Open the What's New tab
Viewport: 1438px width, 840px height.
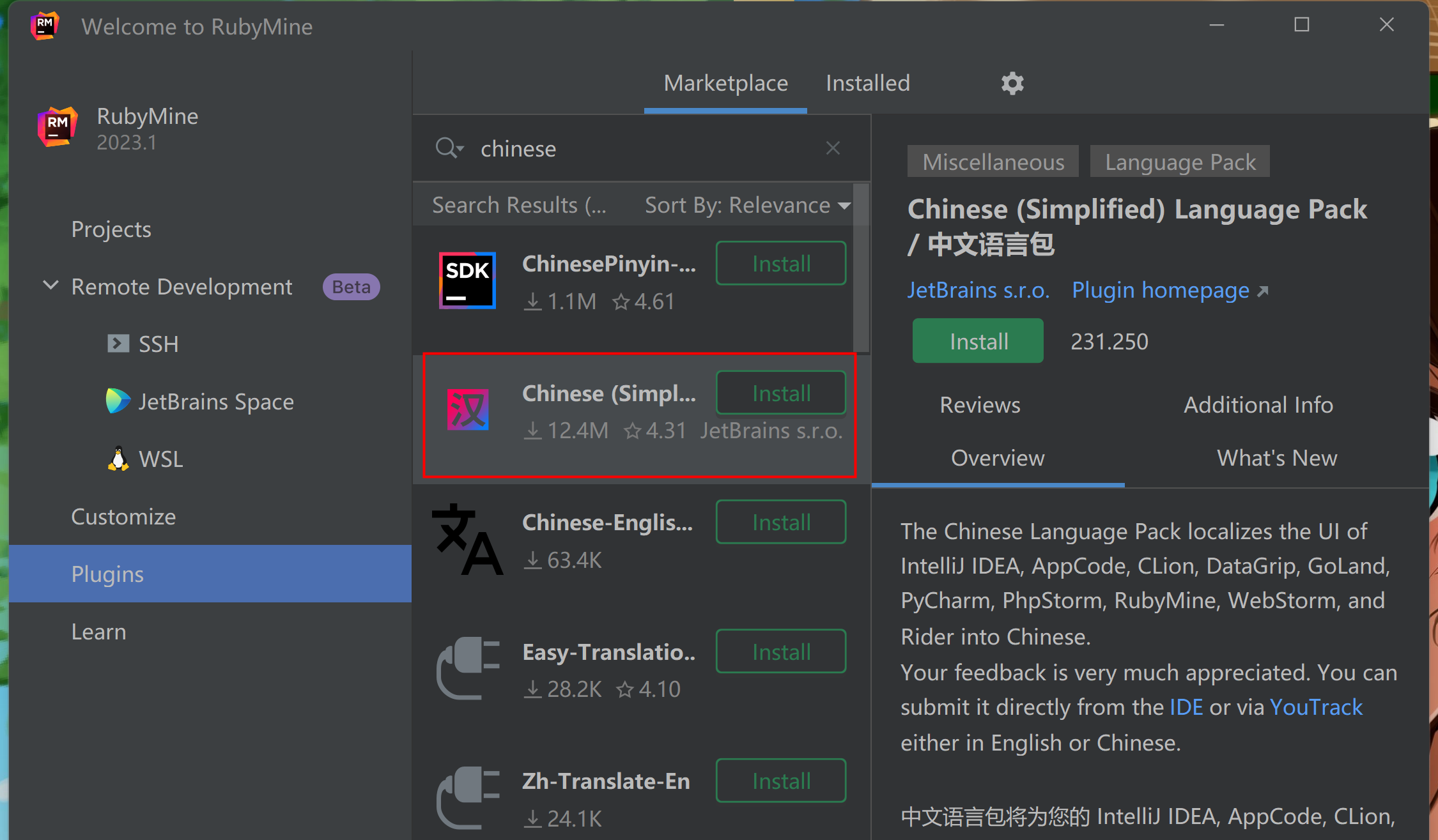click(1277, 458)
